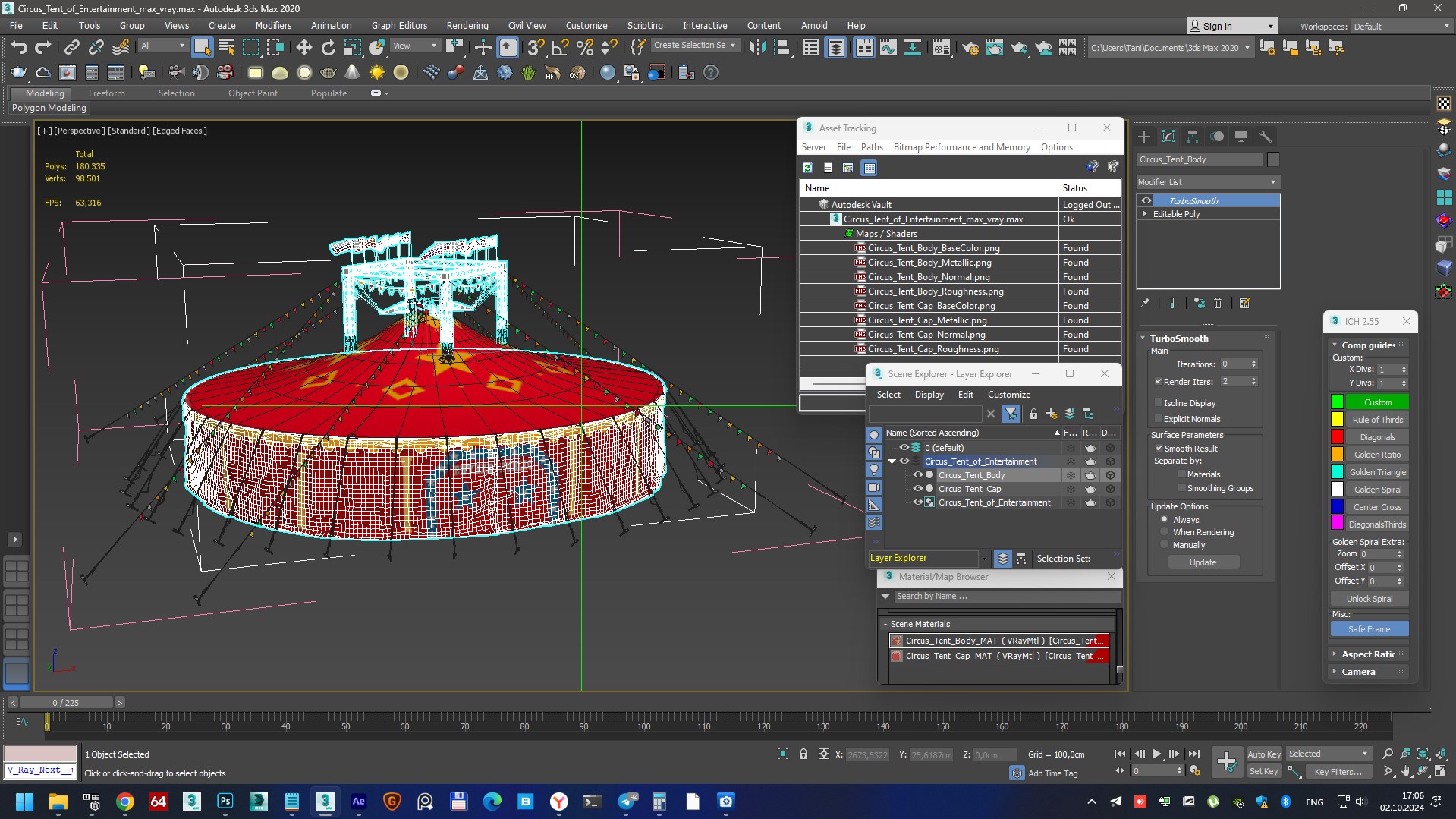Toggle Smooth Result checkbox
The width and height of the screenshot is (1456, 819).
[1159, 449]
